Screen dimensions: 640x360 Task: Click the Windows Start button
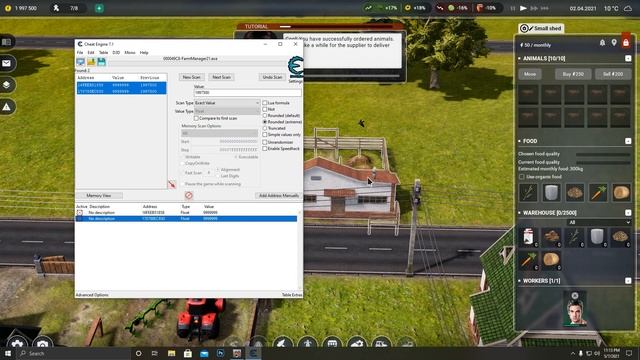pyautogui.click(x=7, y=353)
